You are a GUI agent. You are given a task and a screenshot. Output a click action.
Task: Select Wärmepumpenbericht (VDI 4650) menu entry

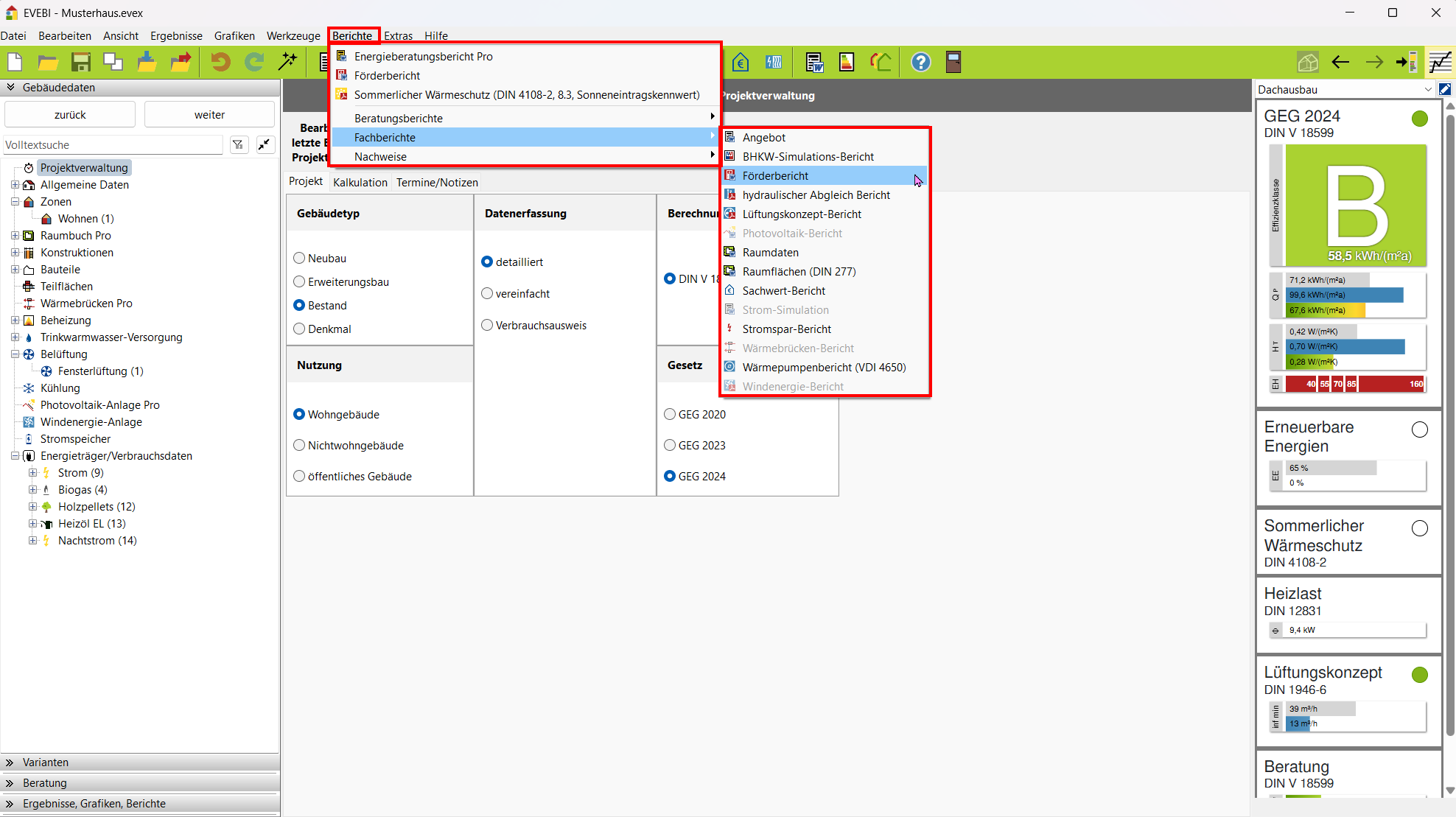824,367
